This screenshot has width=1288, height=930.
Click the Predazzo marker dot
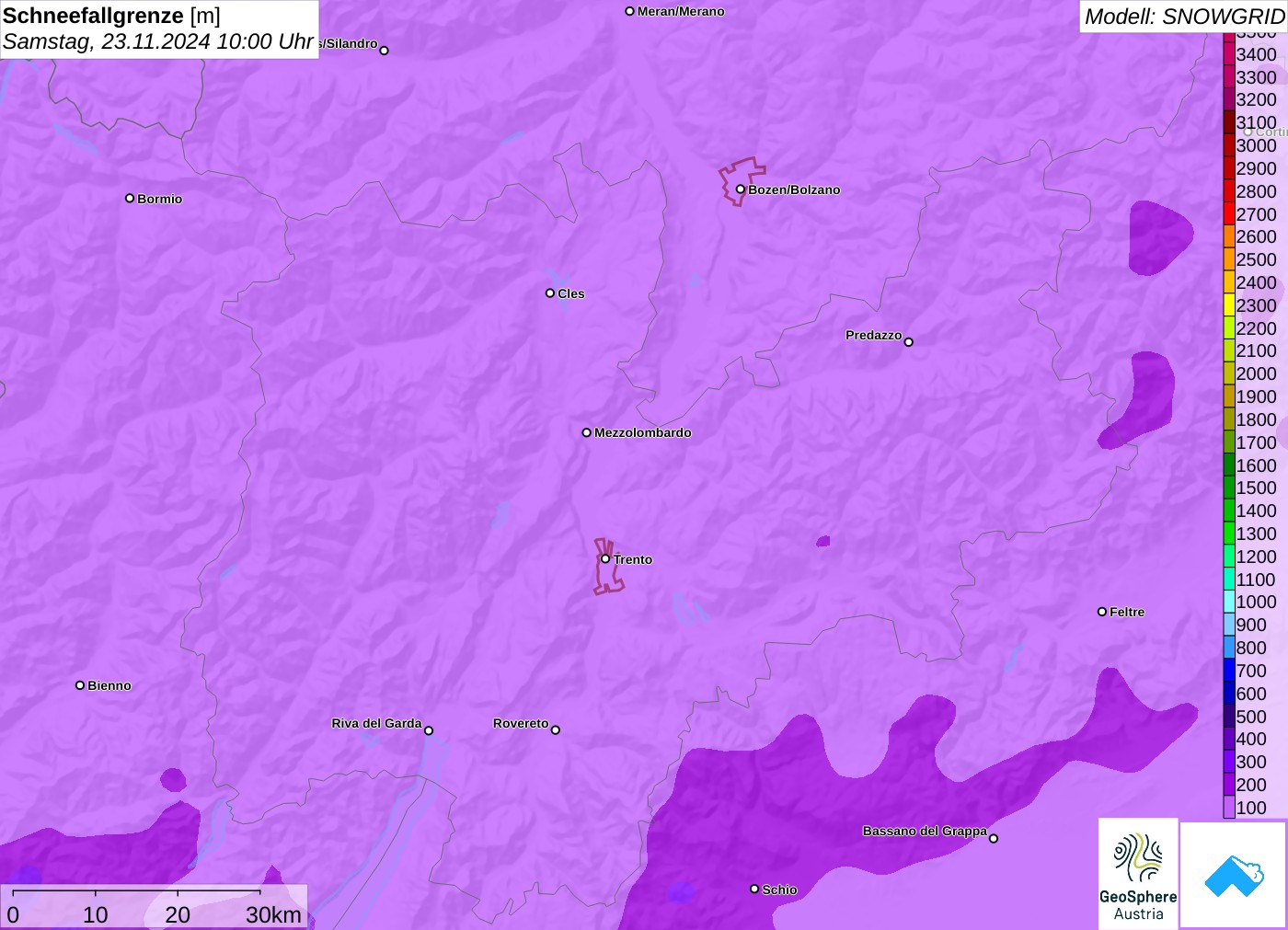pos(909,342)
